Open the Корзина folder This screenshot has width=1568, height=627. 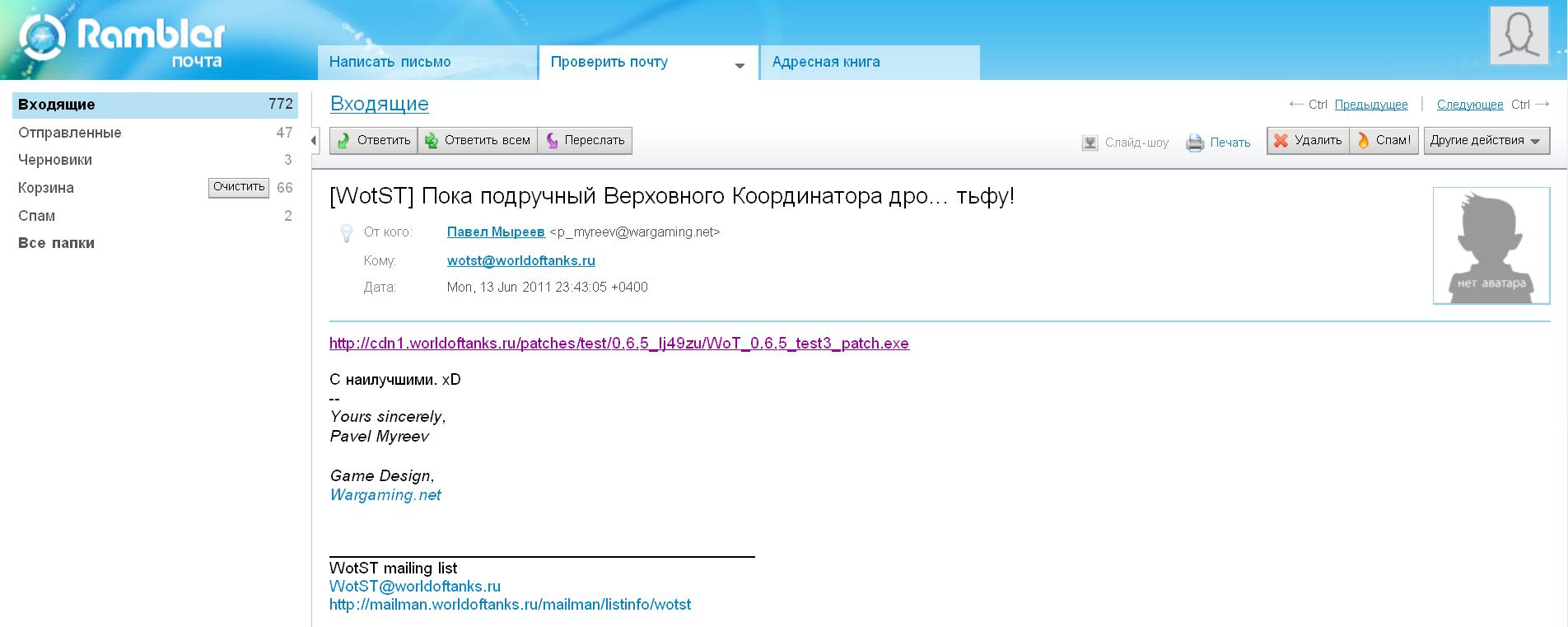pyautogui.click(x=46, y=188)
